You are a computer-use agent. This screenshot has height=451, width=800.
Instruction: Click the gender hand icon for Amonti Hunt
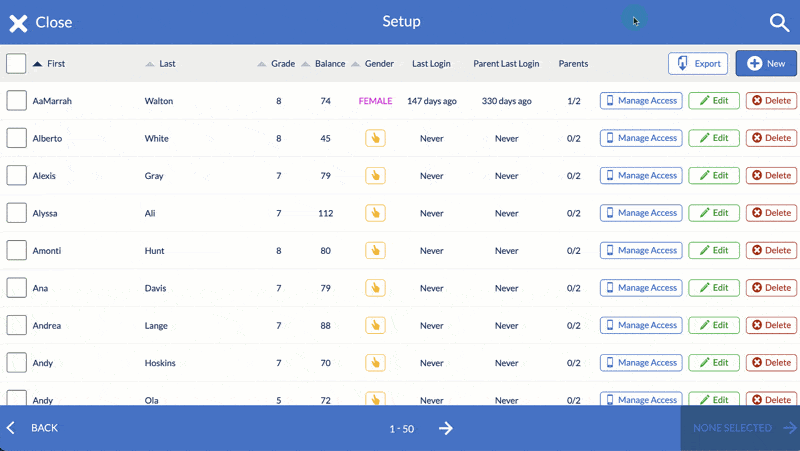tap(375, 250)
